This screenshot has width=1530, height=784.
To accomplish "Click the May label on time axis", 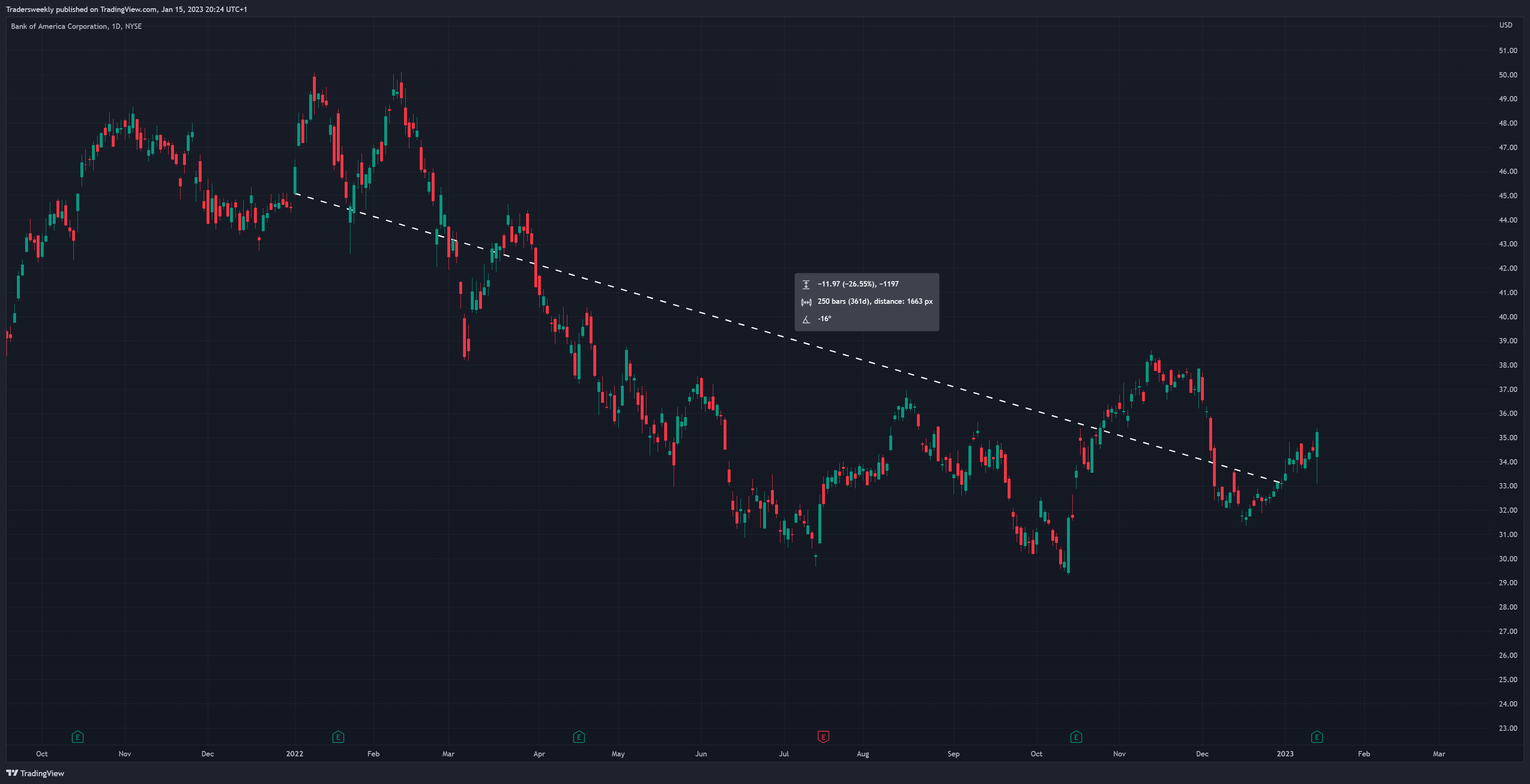I will click(x=618, y=754).
